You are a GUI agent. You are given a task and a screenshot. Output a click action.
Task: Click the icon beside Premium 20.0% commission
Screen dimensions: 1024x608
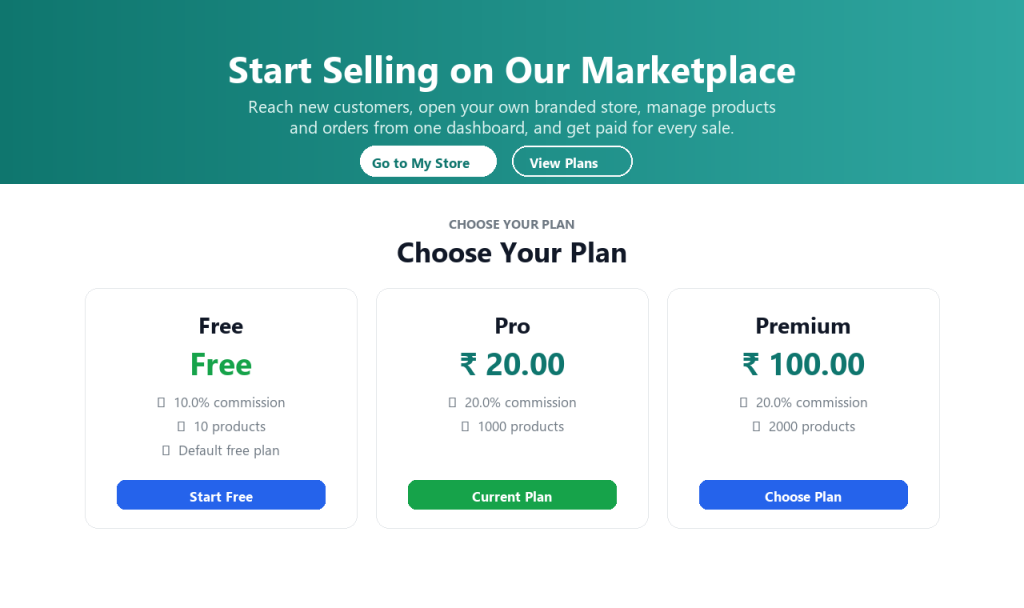[x=743, y=403]
